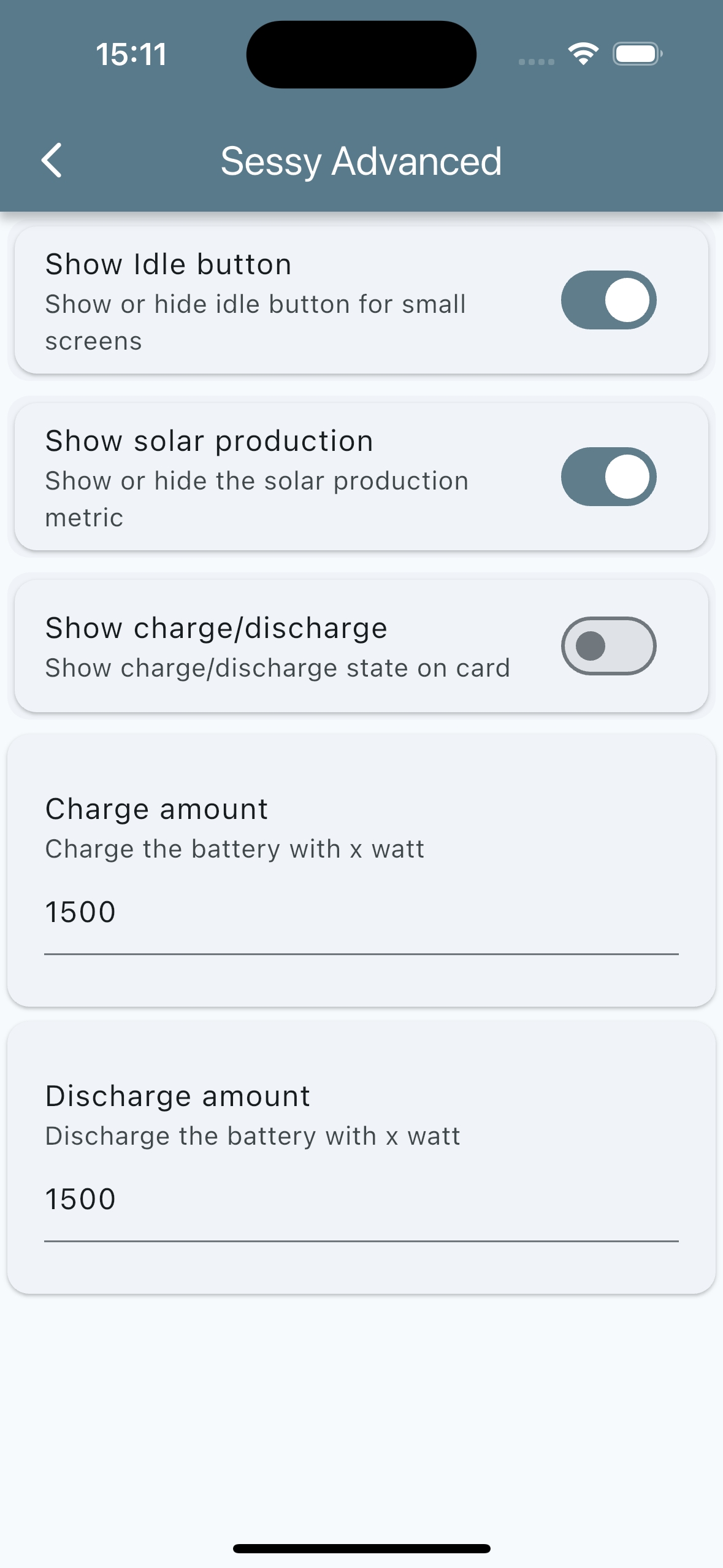Turn off Show solar production switch

608,477
